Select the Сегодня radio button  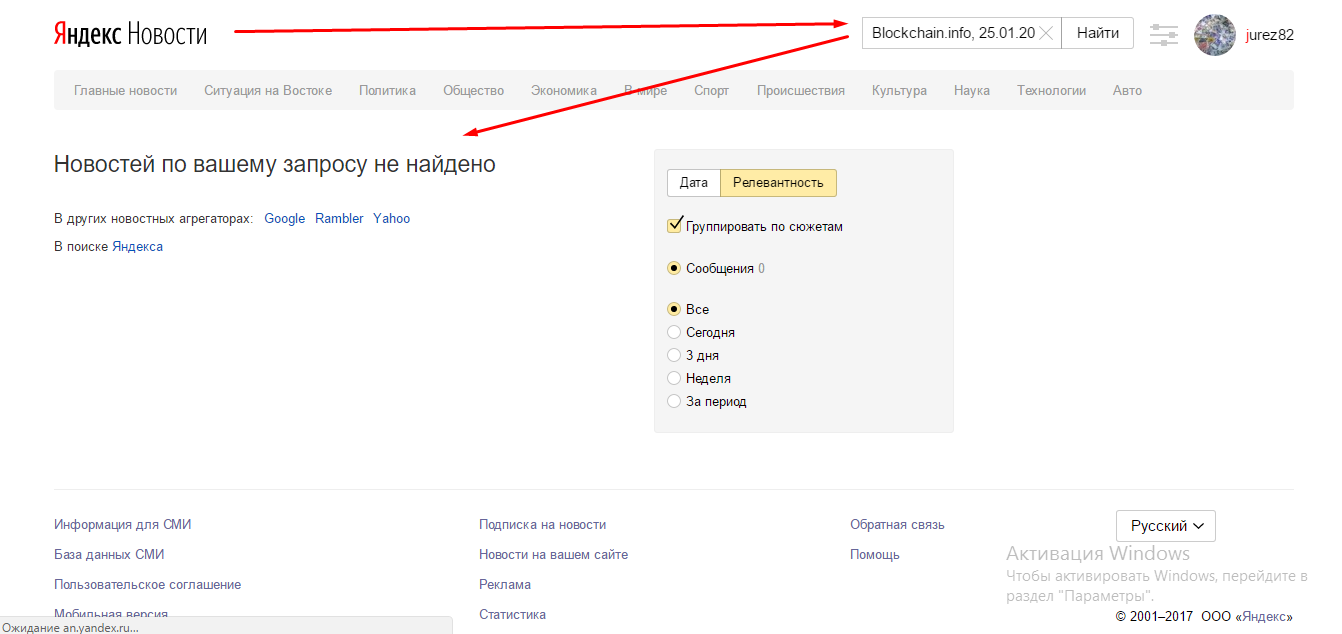(674, 332)
